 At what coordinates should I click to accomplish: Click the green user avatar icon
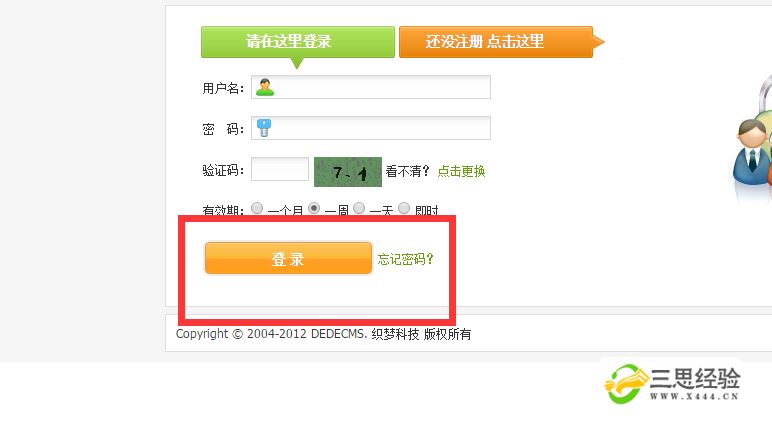pyautogui.click(x=265, y=87)
